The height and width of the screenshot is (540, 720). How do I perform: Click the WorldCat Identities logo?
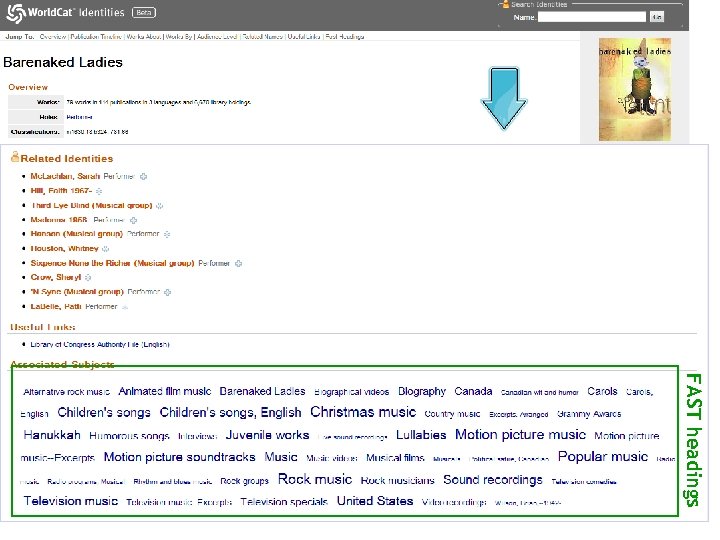click(65, 13)
